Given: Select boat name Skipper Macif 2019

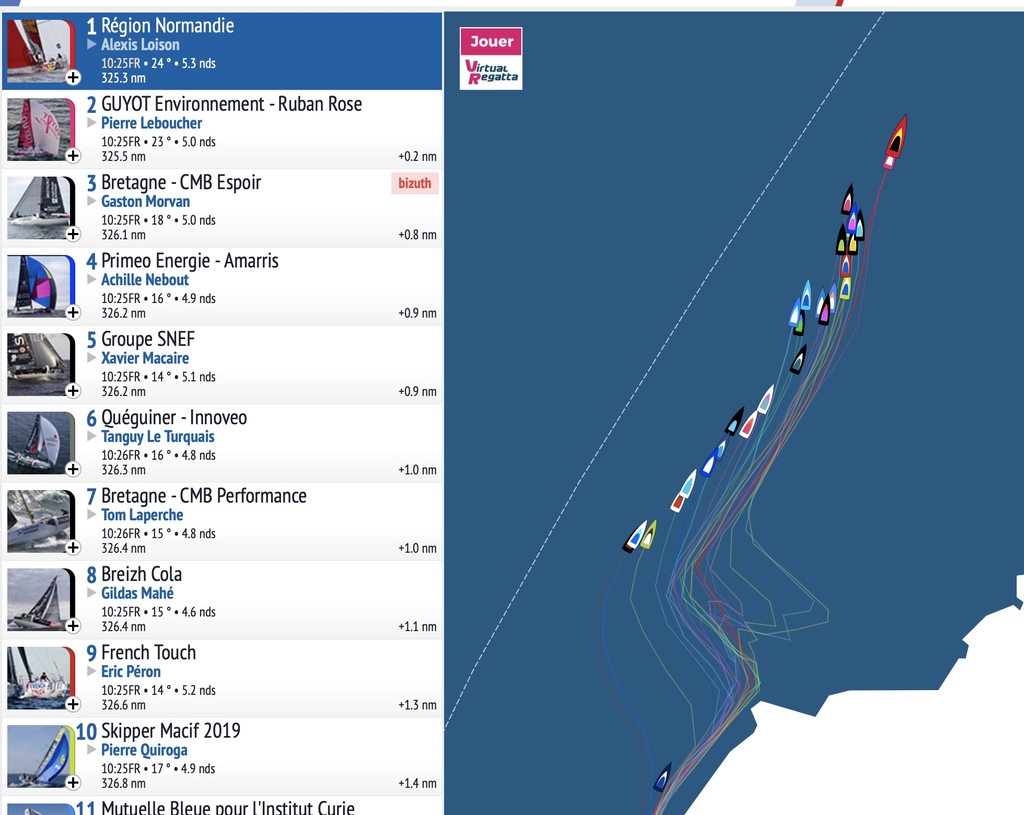Looking at the screenshot, I should coord(170,731).
